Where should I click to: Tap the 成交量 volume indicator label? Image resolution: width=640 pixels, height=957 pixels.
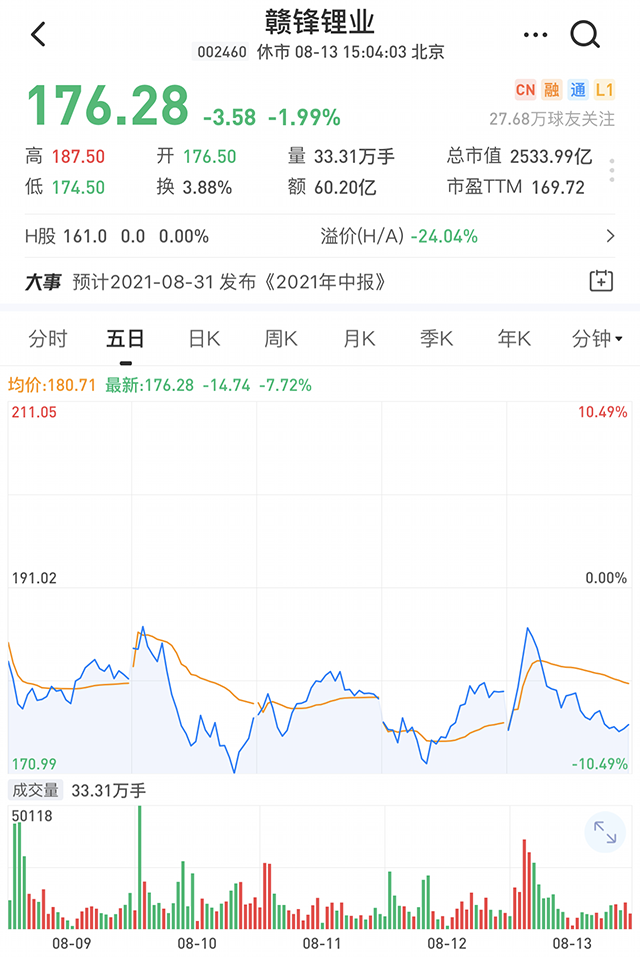coord(35,790)
